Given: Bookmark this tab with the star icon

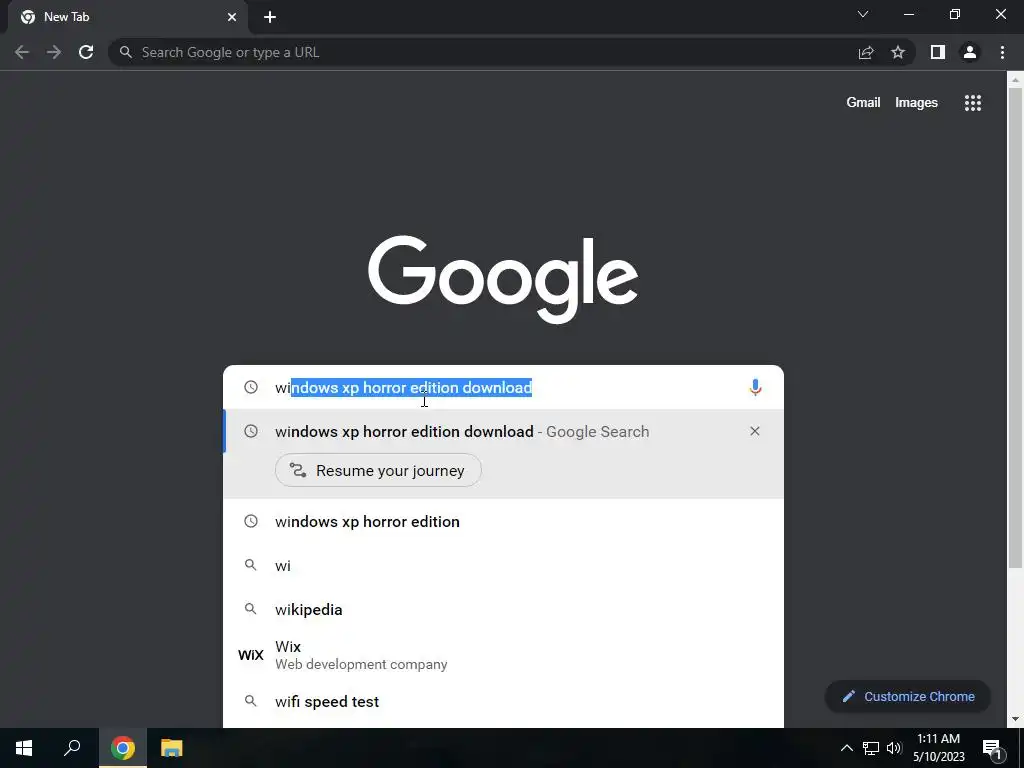Looking at the screenshot, I should (898, 52).
